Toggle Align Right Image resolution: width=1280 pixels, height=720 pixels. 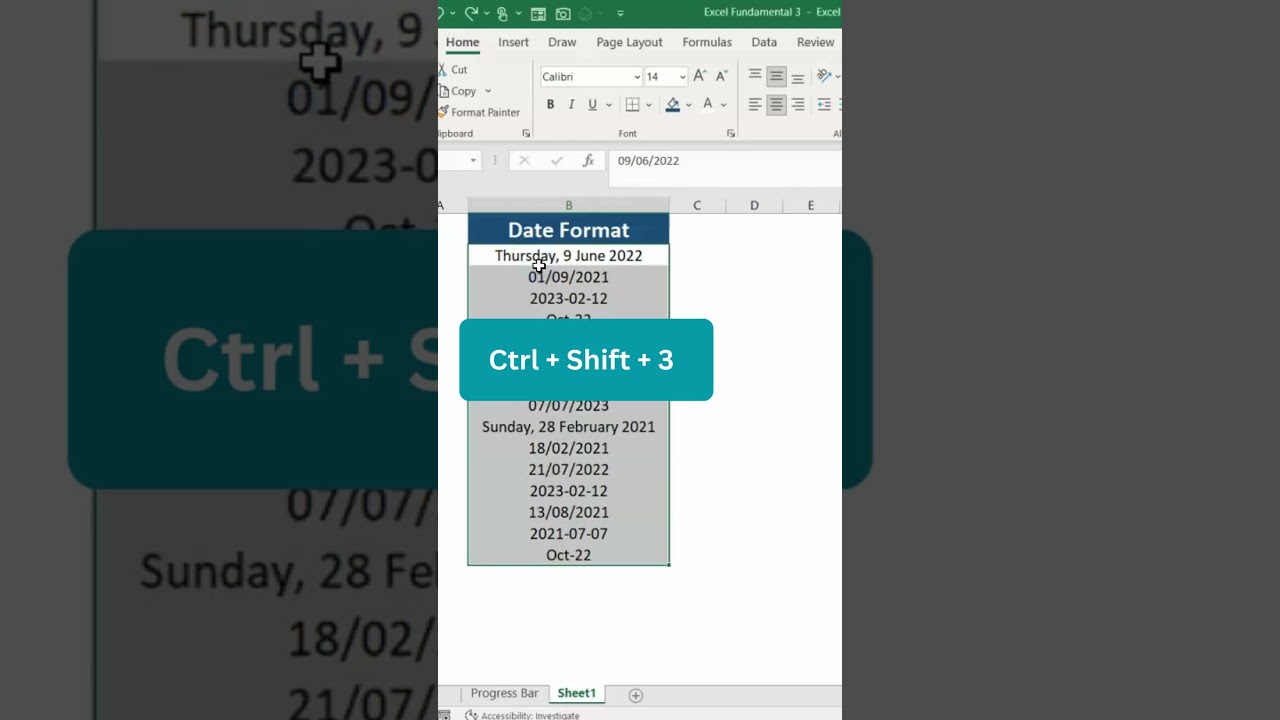pyautogui.click(x=797, y=104)
